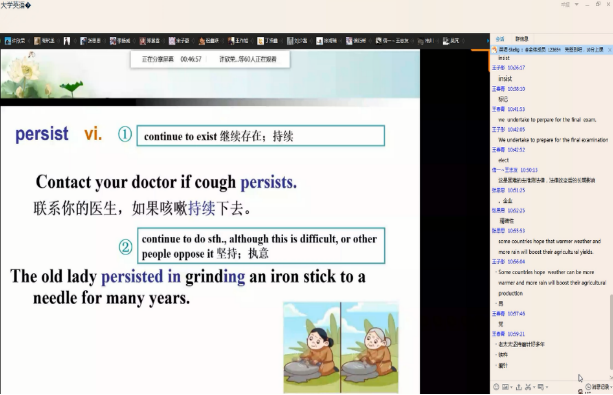The width and height of the screenshot is (613, 395).
Task: Click the pinned announcement avatar icon
Action: tap(495, 50)
